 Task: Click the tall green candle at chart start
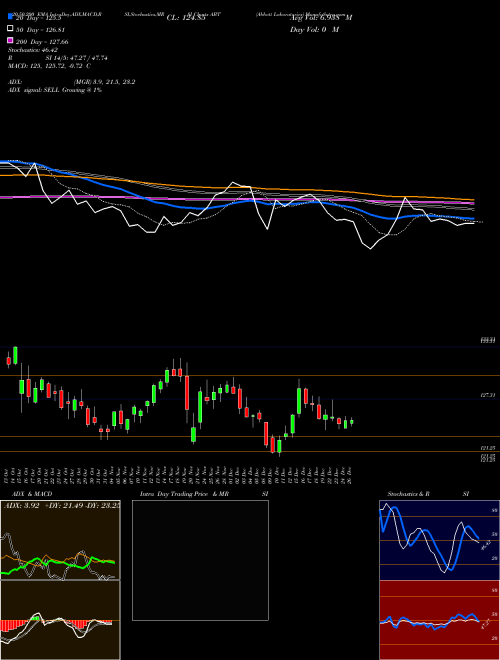(15, 355)
